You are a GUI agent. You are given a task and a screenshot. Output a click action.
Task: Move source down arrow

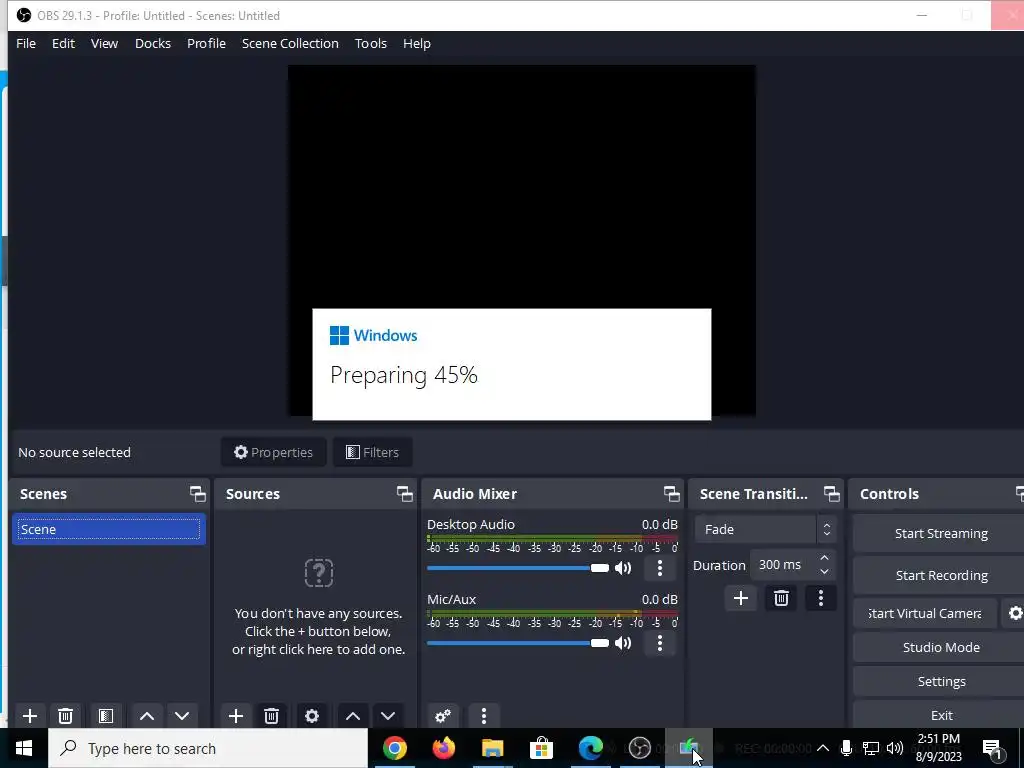[x=388, y=716]
